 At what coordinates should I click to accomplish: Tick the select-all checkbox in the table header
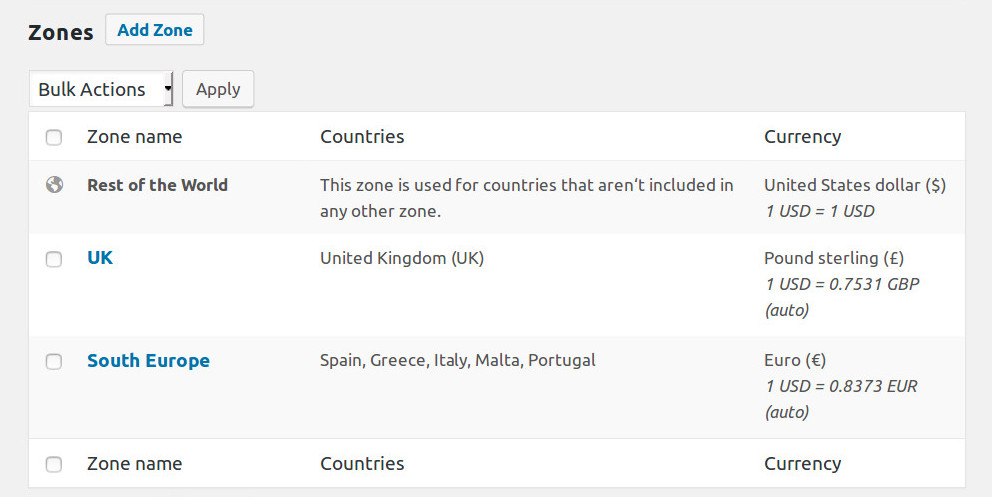54,137
